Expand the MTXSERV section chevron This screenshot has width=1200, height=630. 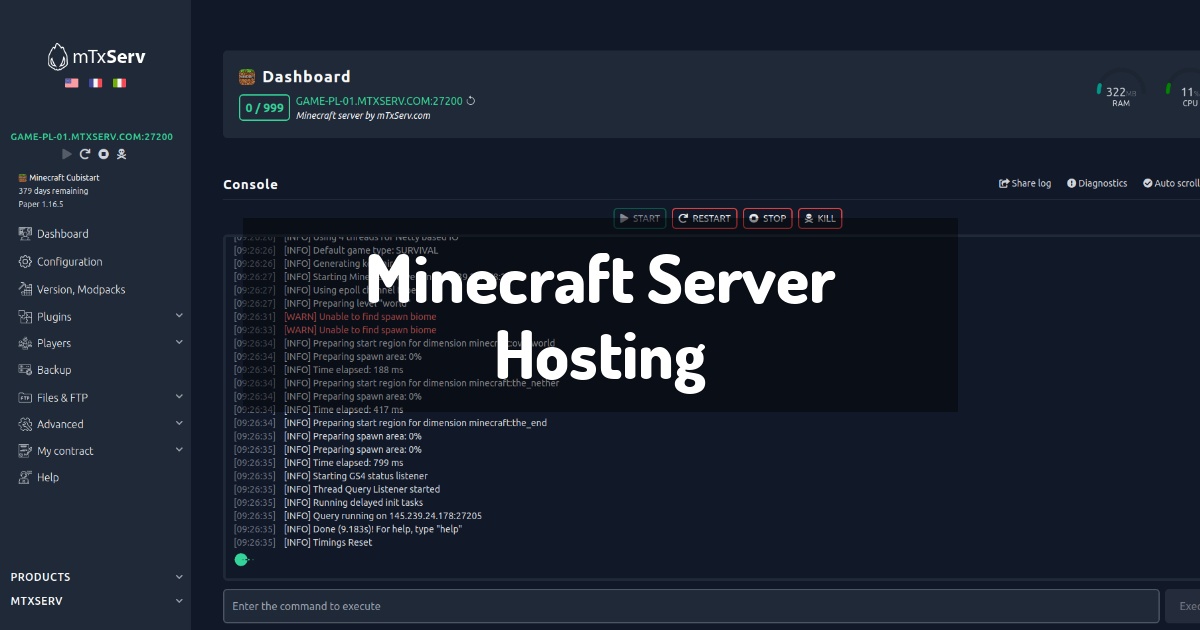pyautogui.click(x=179, y=601)
